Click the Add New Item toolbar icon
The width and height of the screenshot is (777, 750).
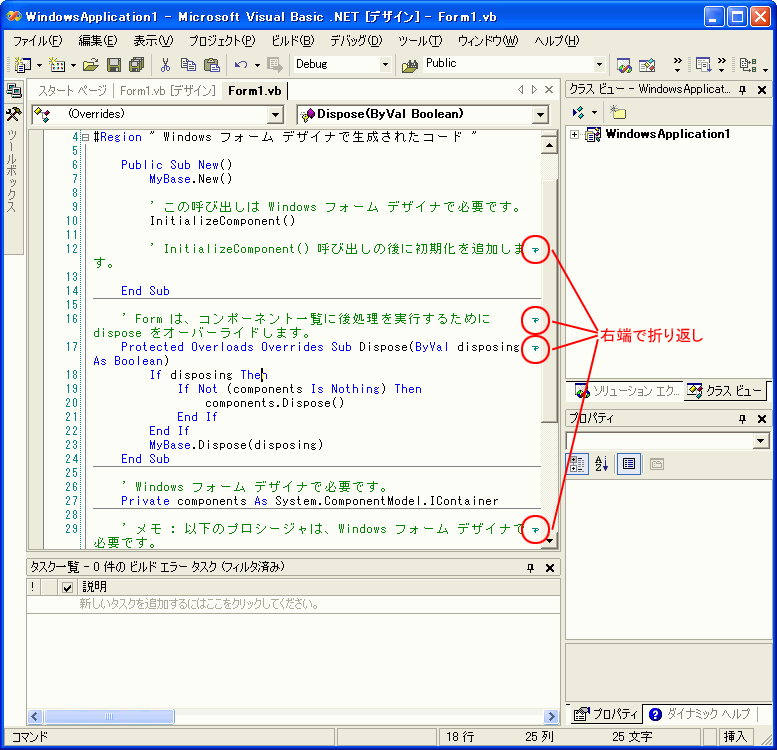click(57, 64)
